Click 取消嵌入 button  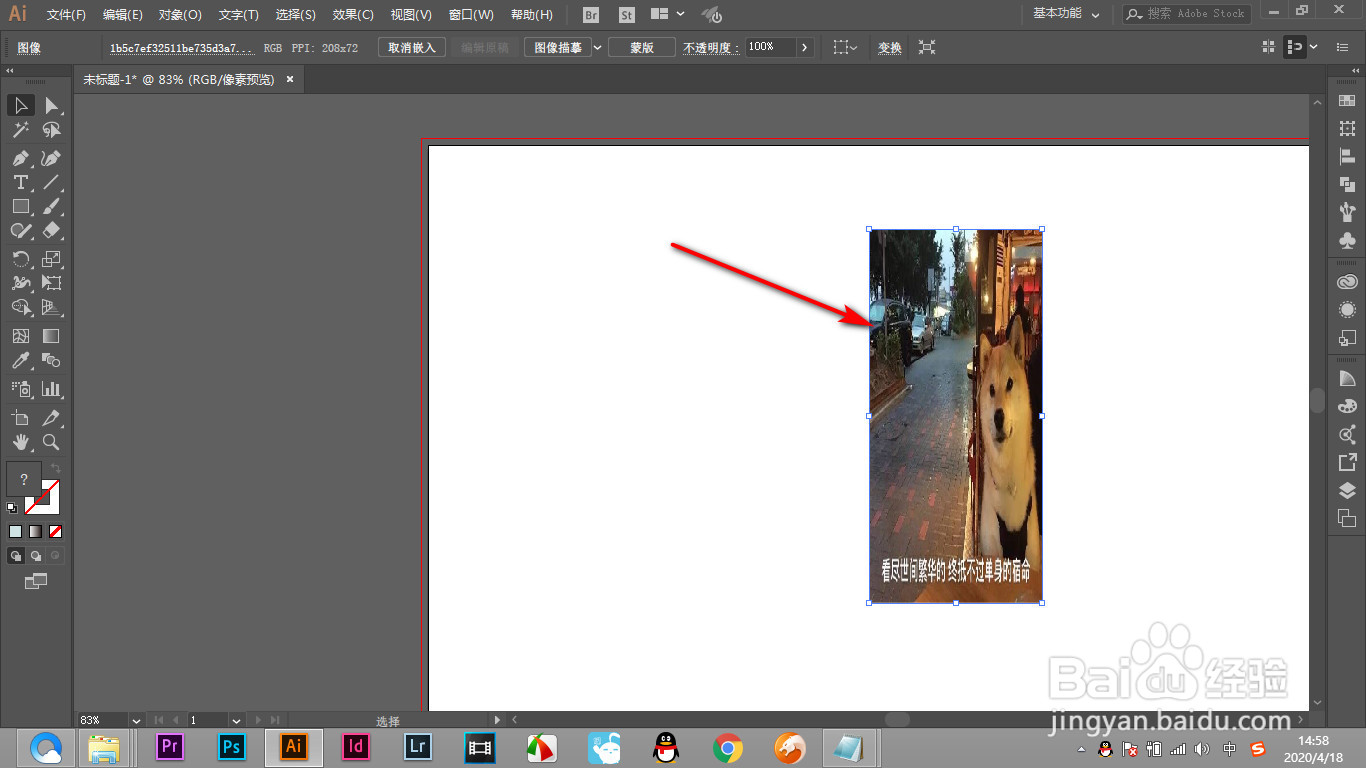click(412, 47)
